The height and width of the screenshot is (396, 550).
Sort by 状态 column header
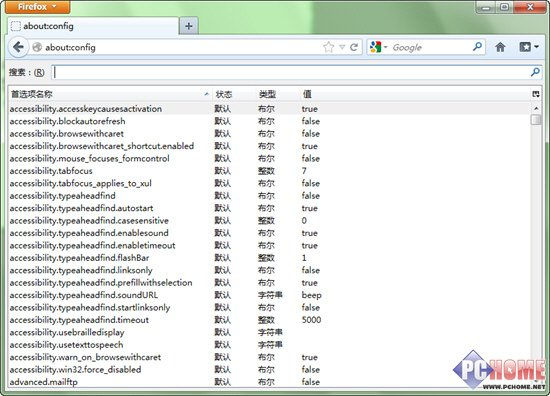click(234, 94)
